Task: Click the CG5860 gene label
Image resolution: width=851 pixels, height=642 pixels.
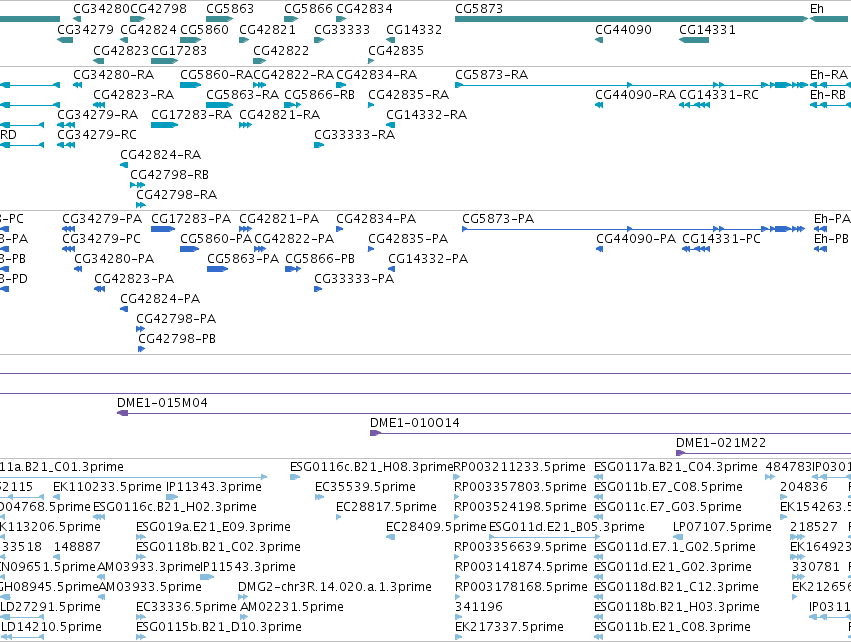Action: point(205,29)
